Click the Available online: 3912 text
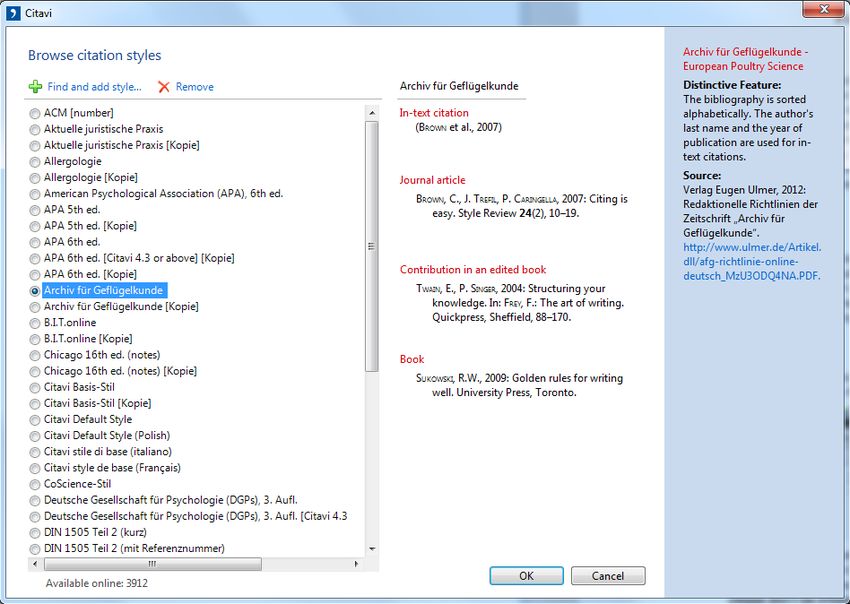Screen dimensions: 850x604 tap(96, 583)
